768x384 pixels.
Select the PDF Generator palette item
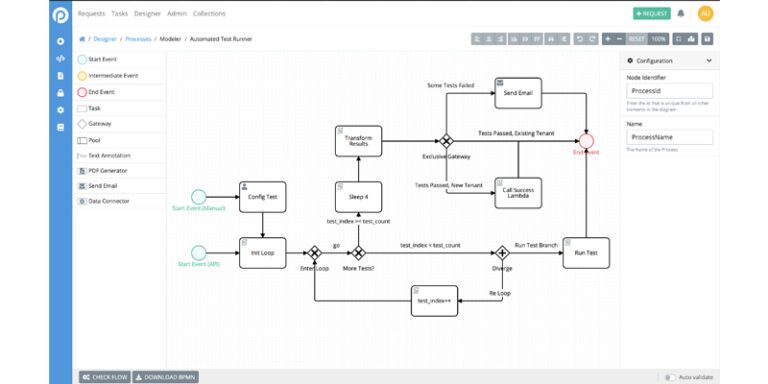coord(119,170)
